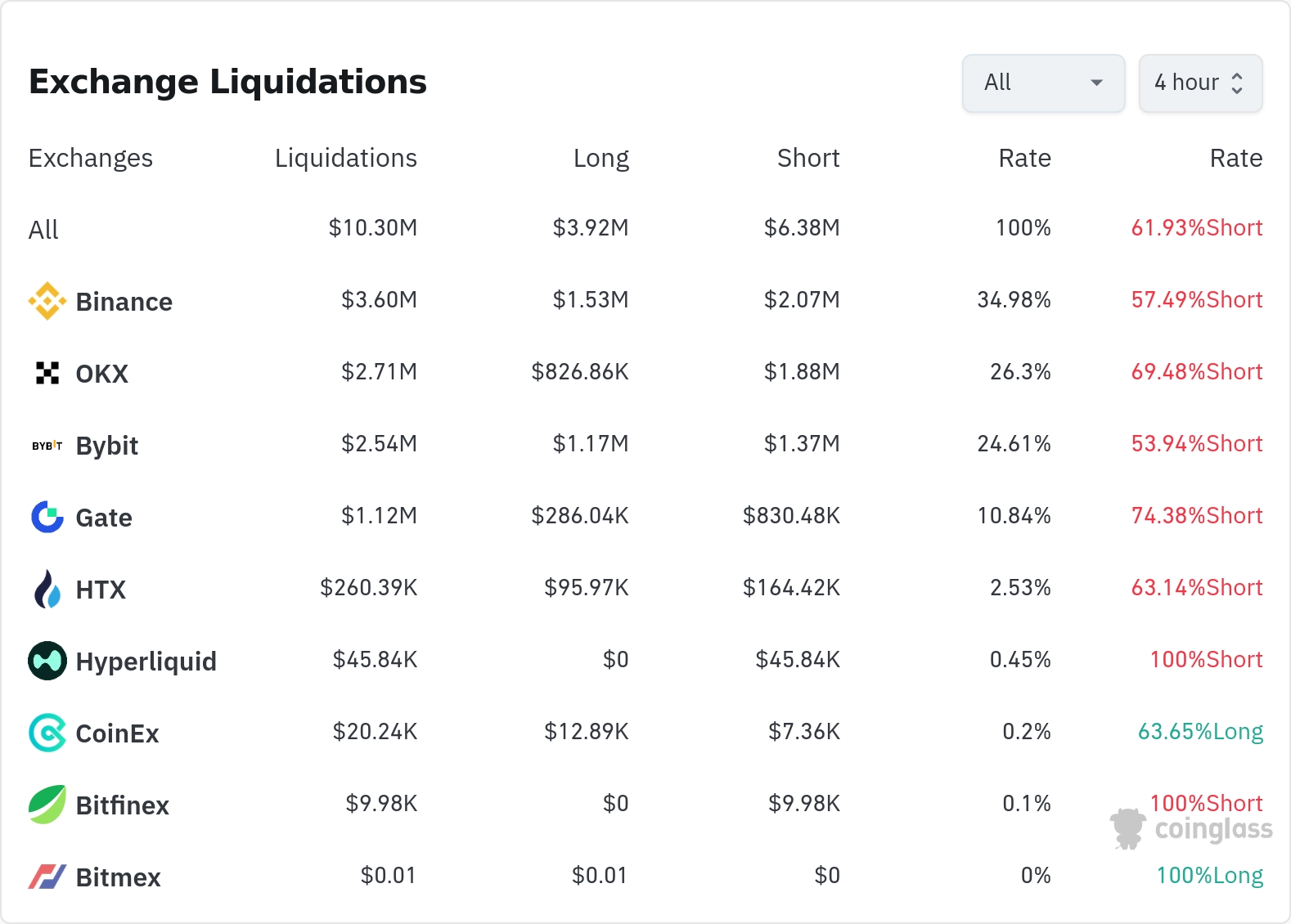The image size is (1291, 924).
Task: Click the Exchanges column header
Action: point(91,158)
